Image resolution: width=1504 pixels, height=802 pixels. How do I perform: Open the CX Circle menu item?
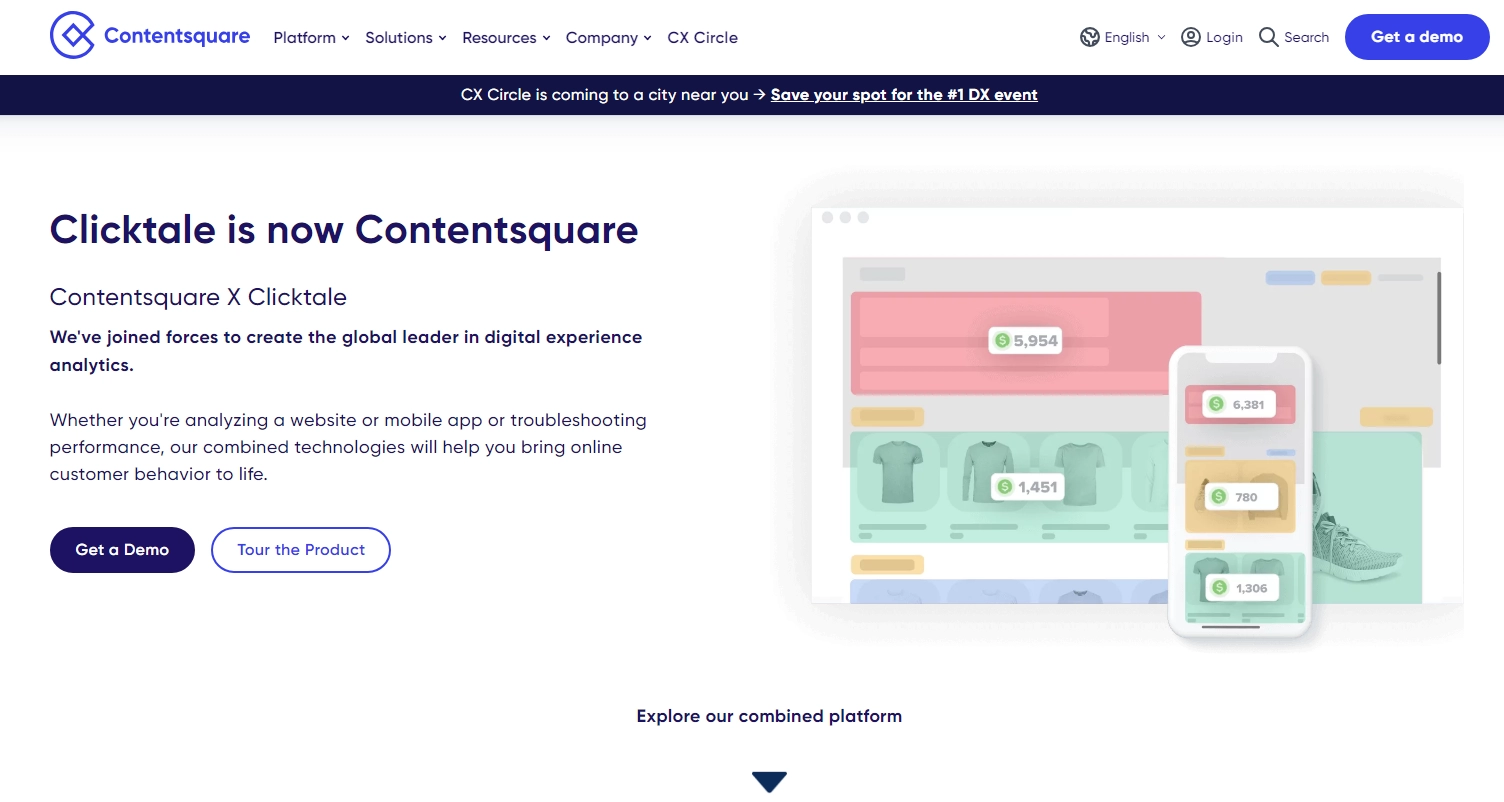click(702, 37)
